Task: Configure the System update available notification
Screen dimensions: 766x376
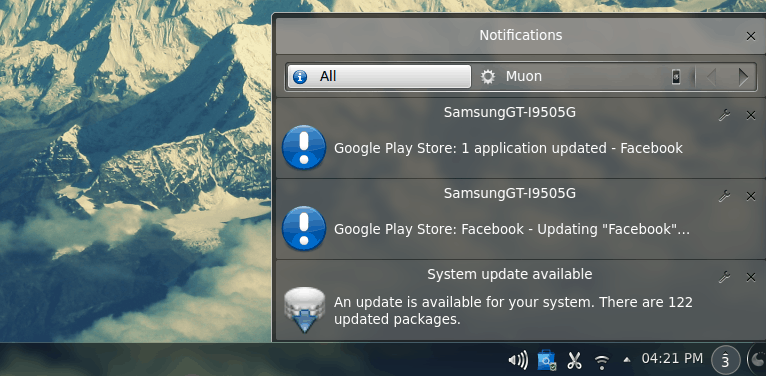Action: [724, 277]
